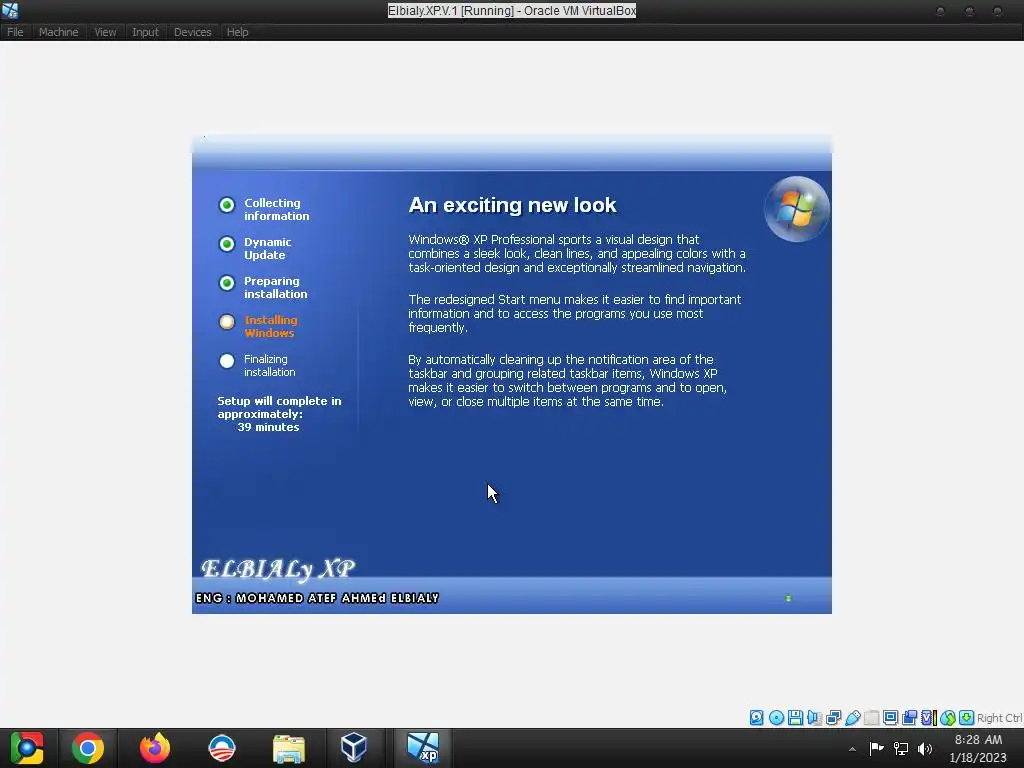Open Action Center flag tray icon
1024x768 pixels.
point(876,748)
